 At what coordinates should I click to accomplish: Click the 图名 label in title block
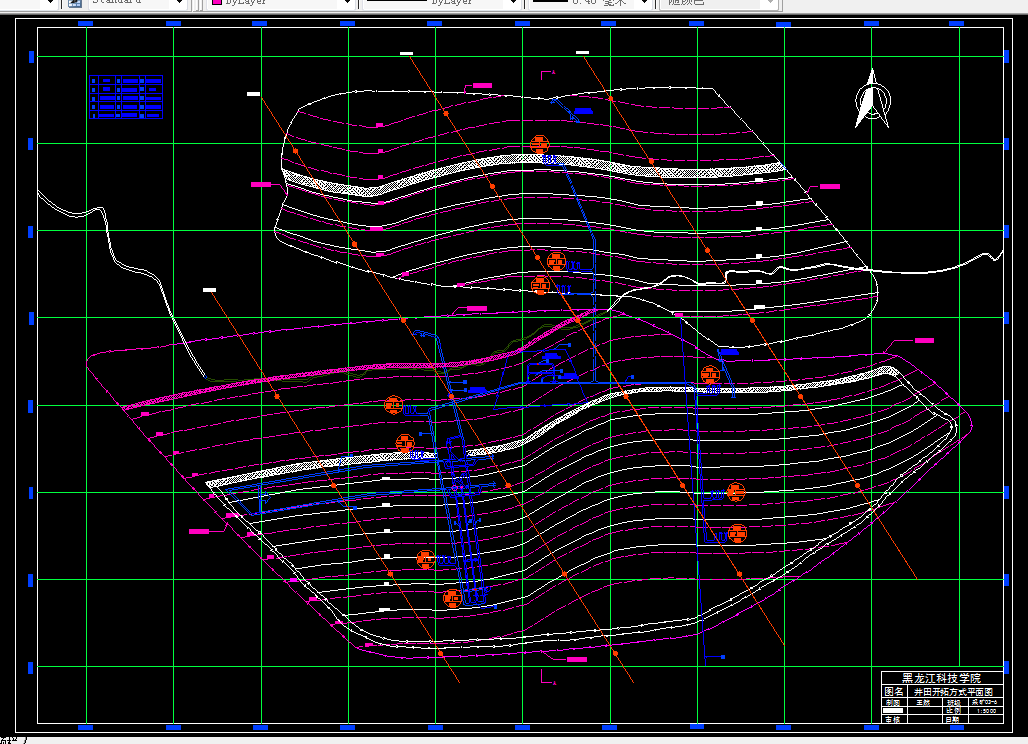pos(894,692)
